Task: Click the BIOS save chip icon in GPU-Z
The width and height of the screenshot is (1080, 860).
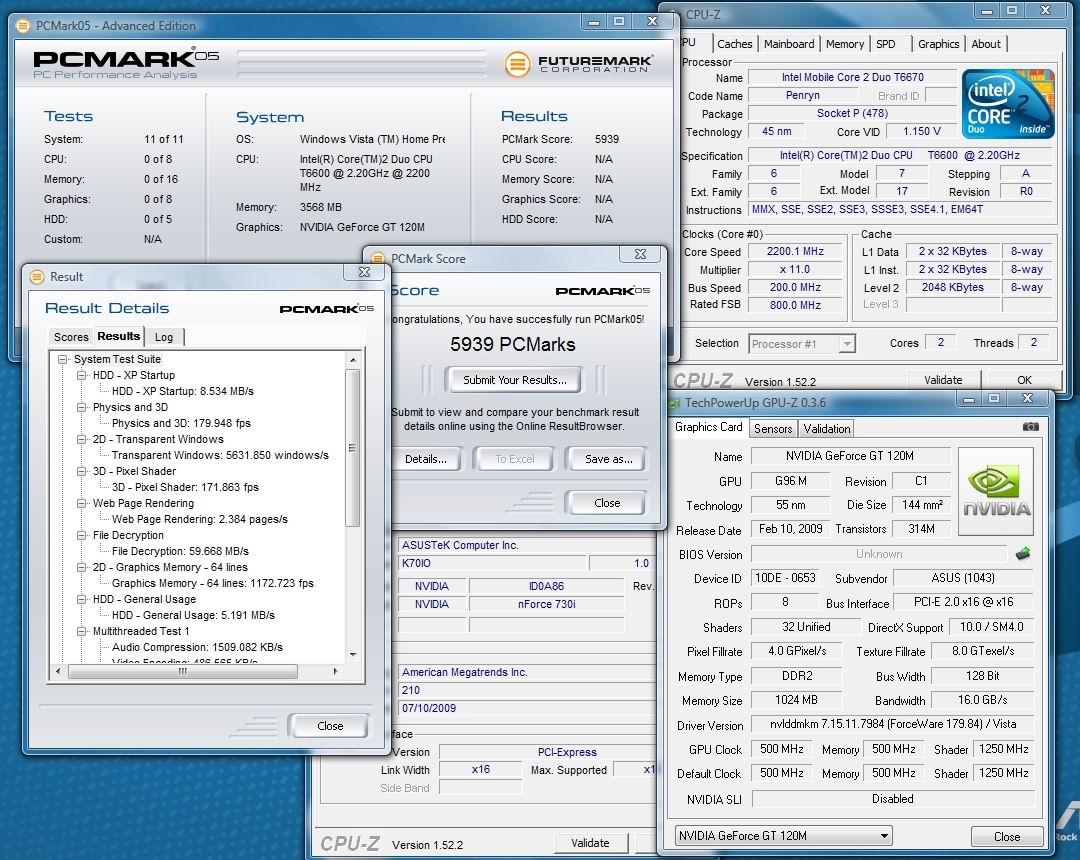Action: [1023, 553]
